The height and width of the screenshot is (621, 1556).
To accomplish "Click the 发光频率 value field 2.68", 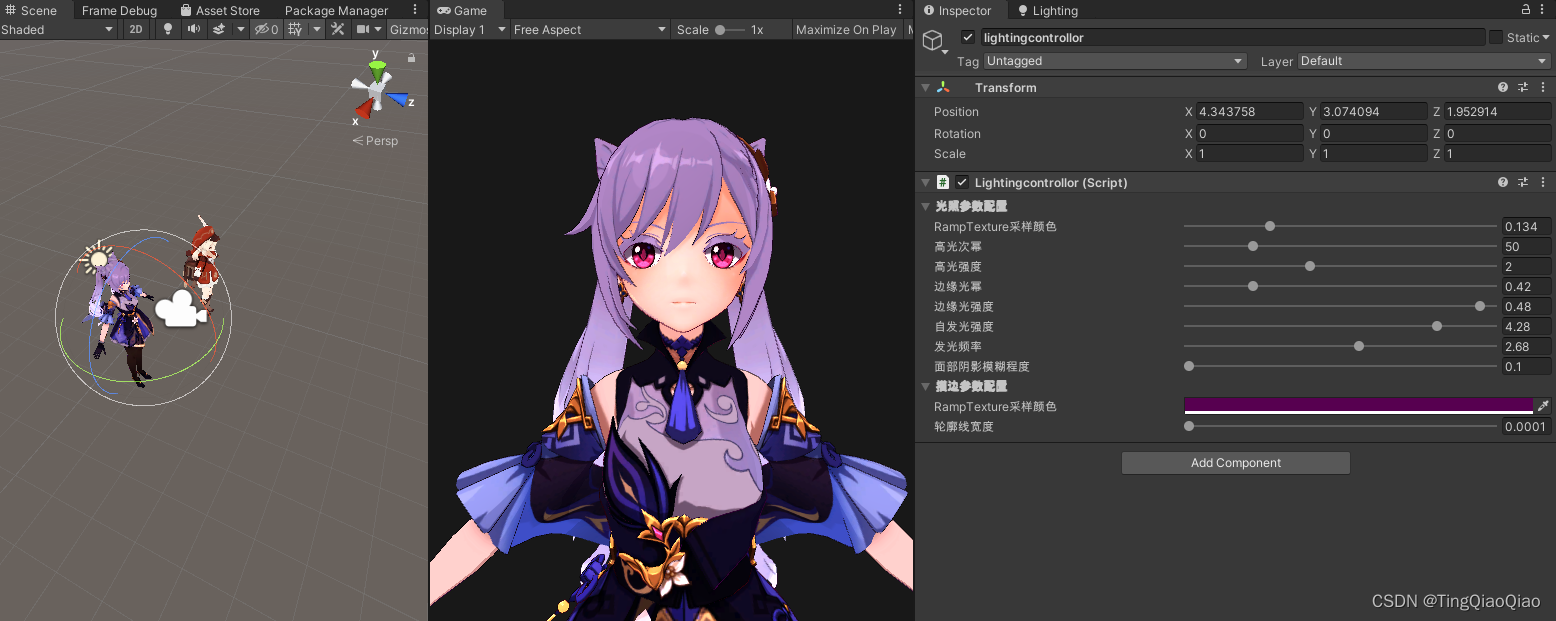I will (x=1527, y=346).
